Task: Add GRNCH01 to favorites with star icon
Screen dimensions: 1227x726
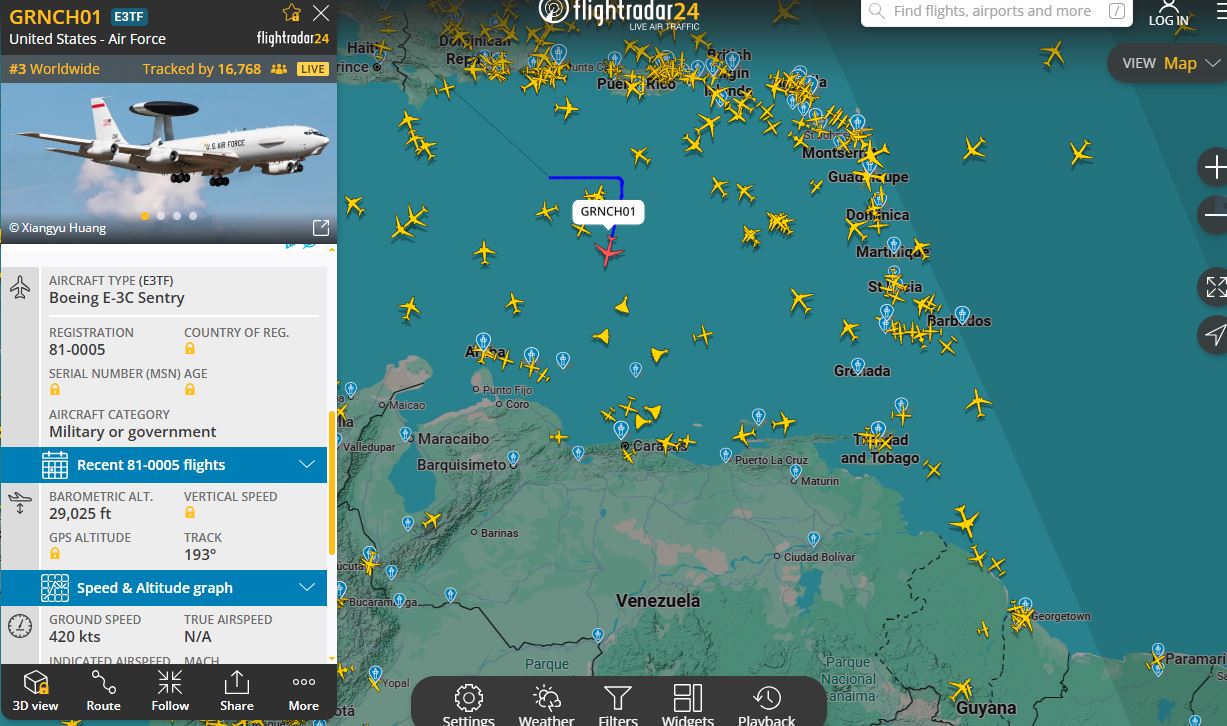Action: [291, 13]
